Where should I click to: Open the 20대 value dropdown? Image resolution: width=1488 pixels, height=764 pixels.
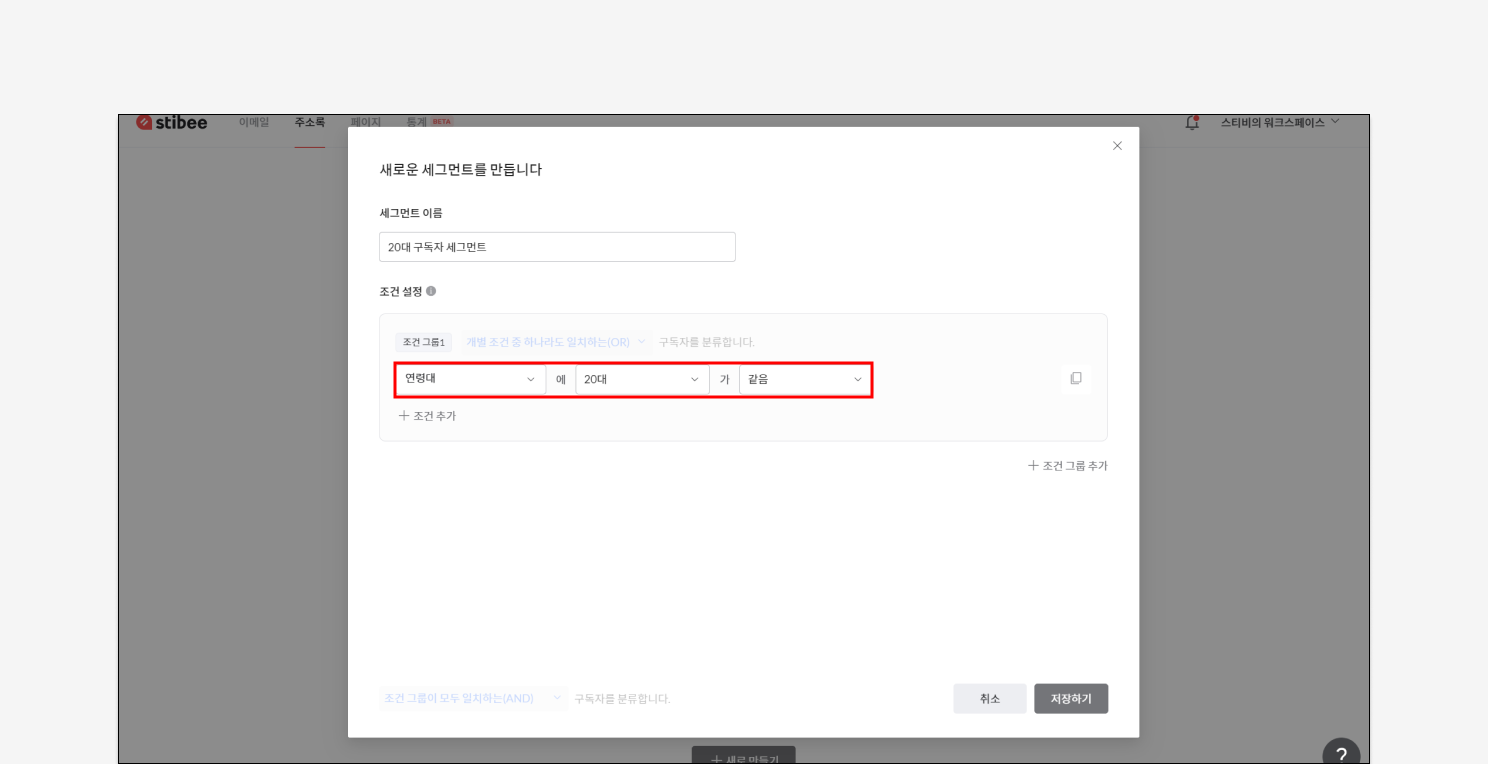641,380
